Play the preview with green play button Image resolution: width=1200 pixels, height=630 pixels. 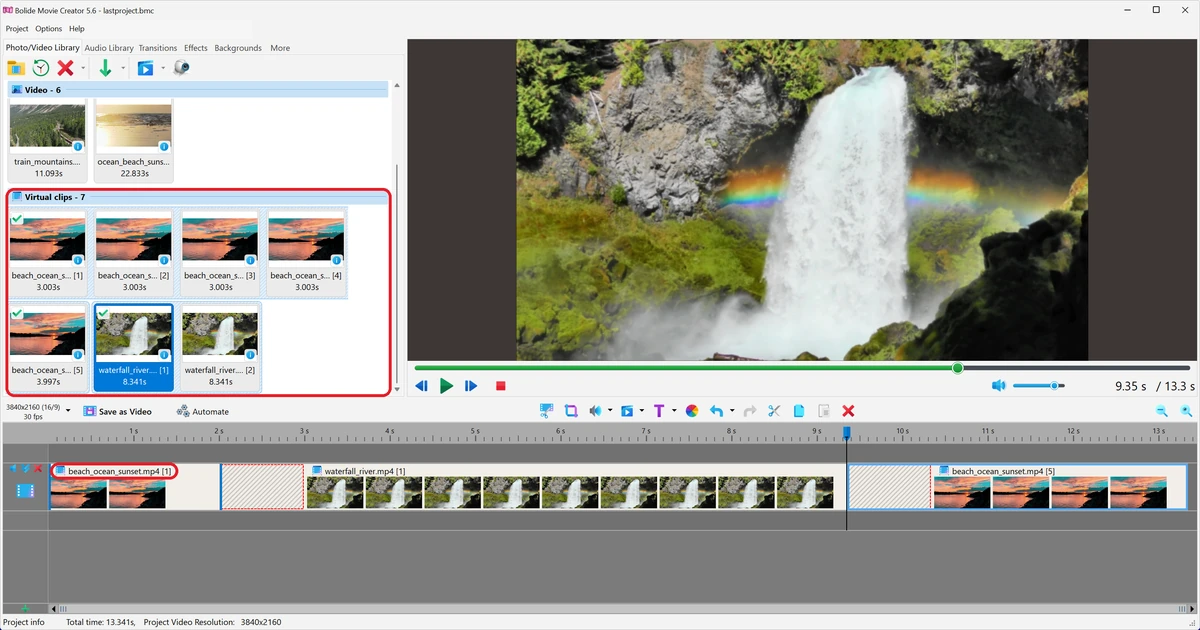click(446, 386)
